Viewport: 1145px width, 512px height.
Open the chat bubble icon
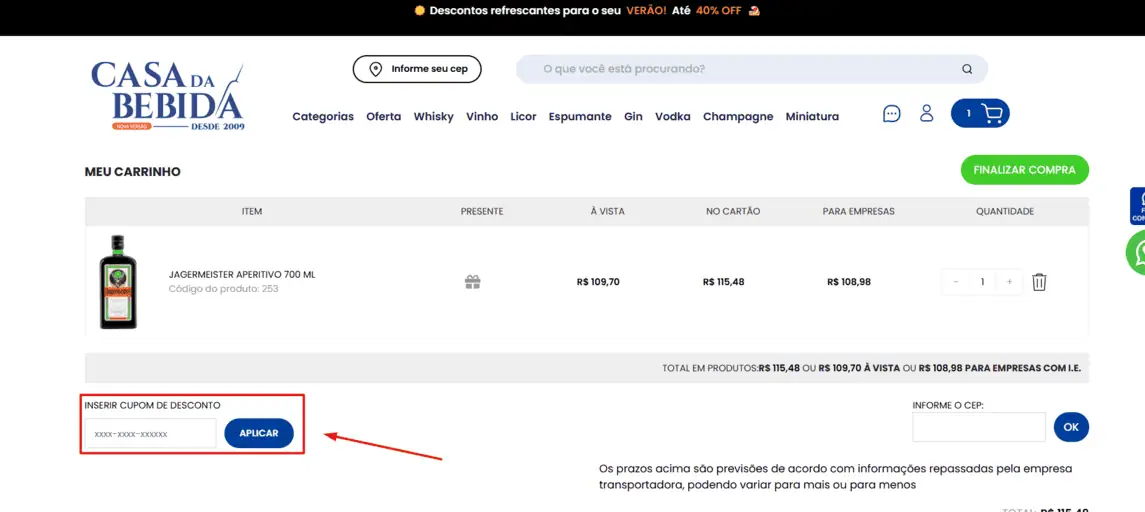pos(891,113)
